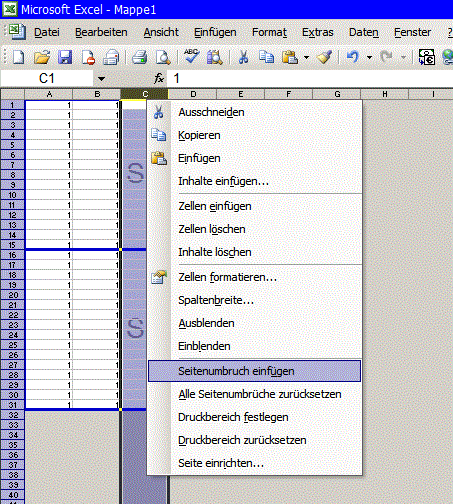
Task: Choose Druckbereich festlegen
Action: pos(255,417)
